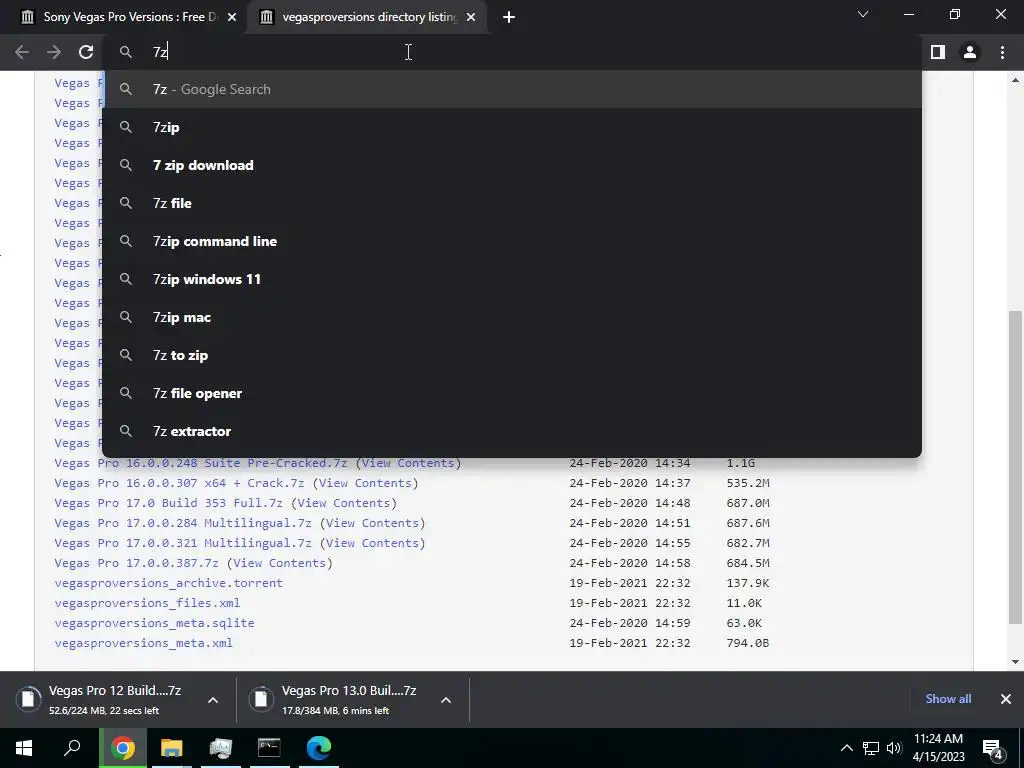Open vegasproversions_meta.sqlite link

click(x=154, y=623)
